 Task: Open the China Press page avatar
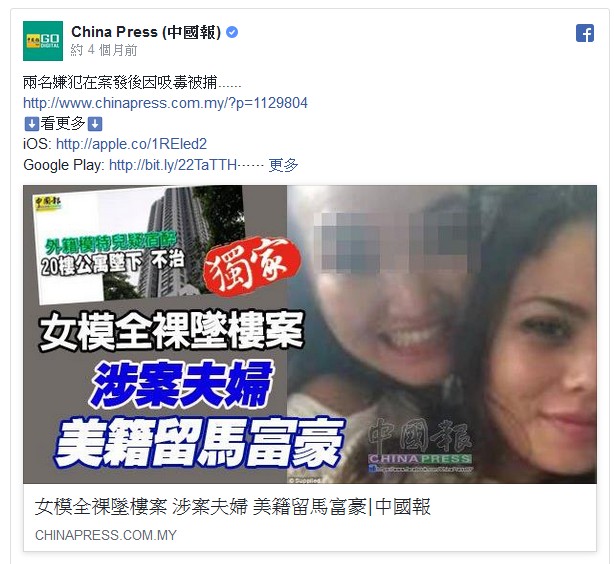click(x=43, y=41)
